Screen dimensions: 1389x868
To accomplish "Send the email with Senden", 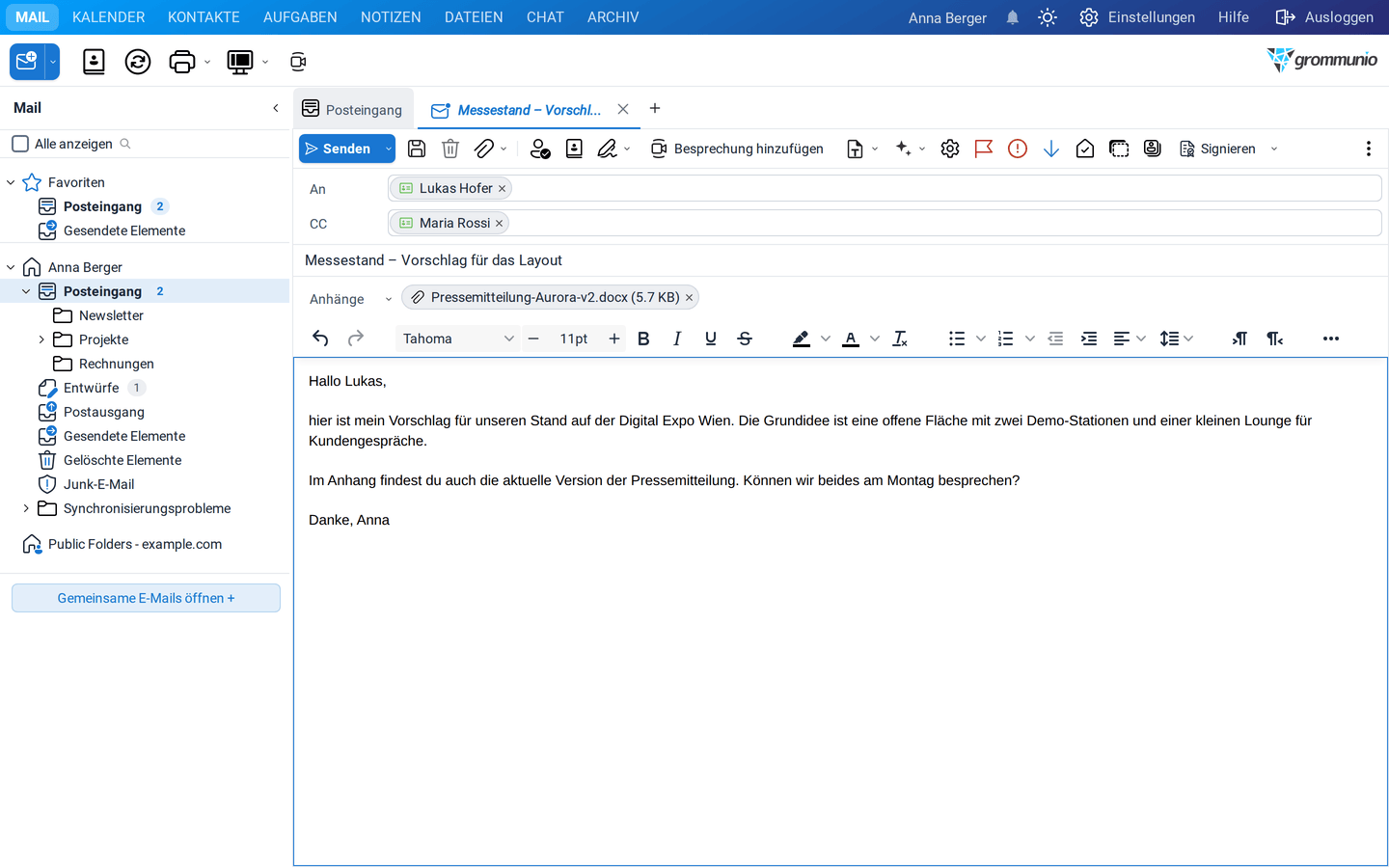I will tap(340, 149).
